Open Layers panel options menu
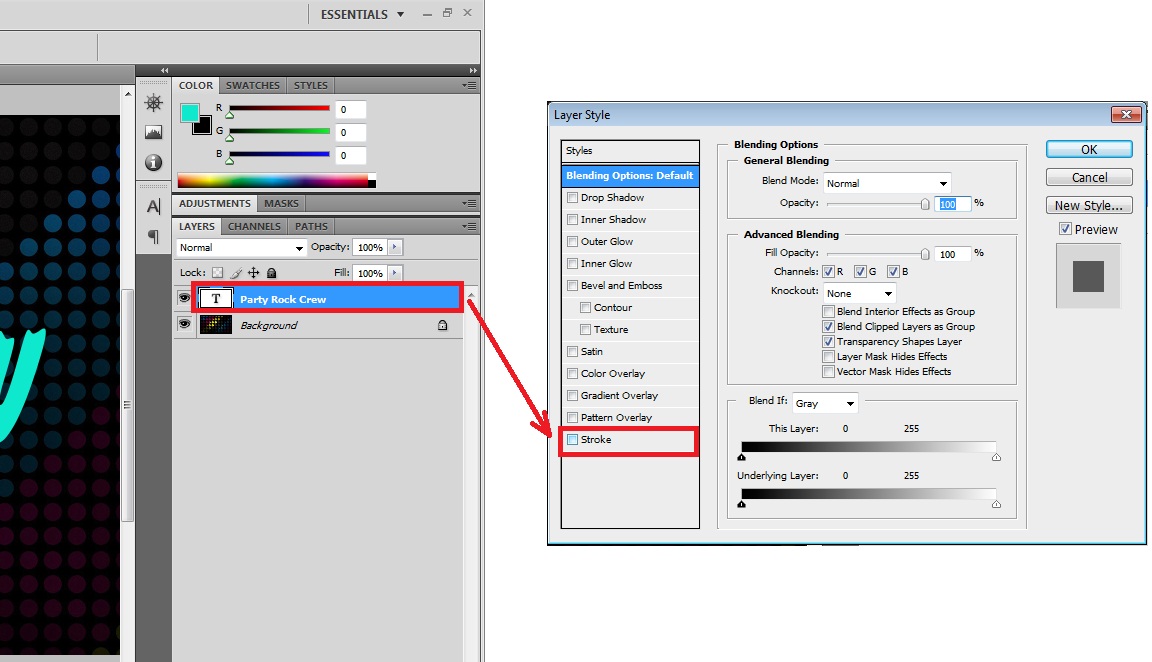 point(469,226)
